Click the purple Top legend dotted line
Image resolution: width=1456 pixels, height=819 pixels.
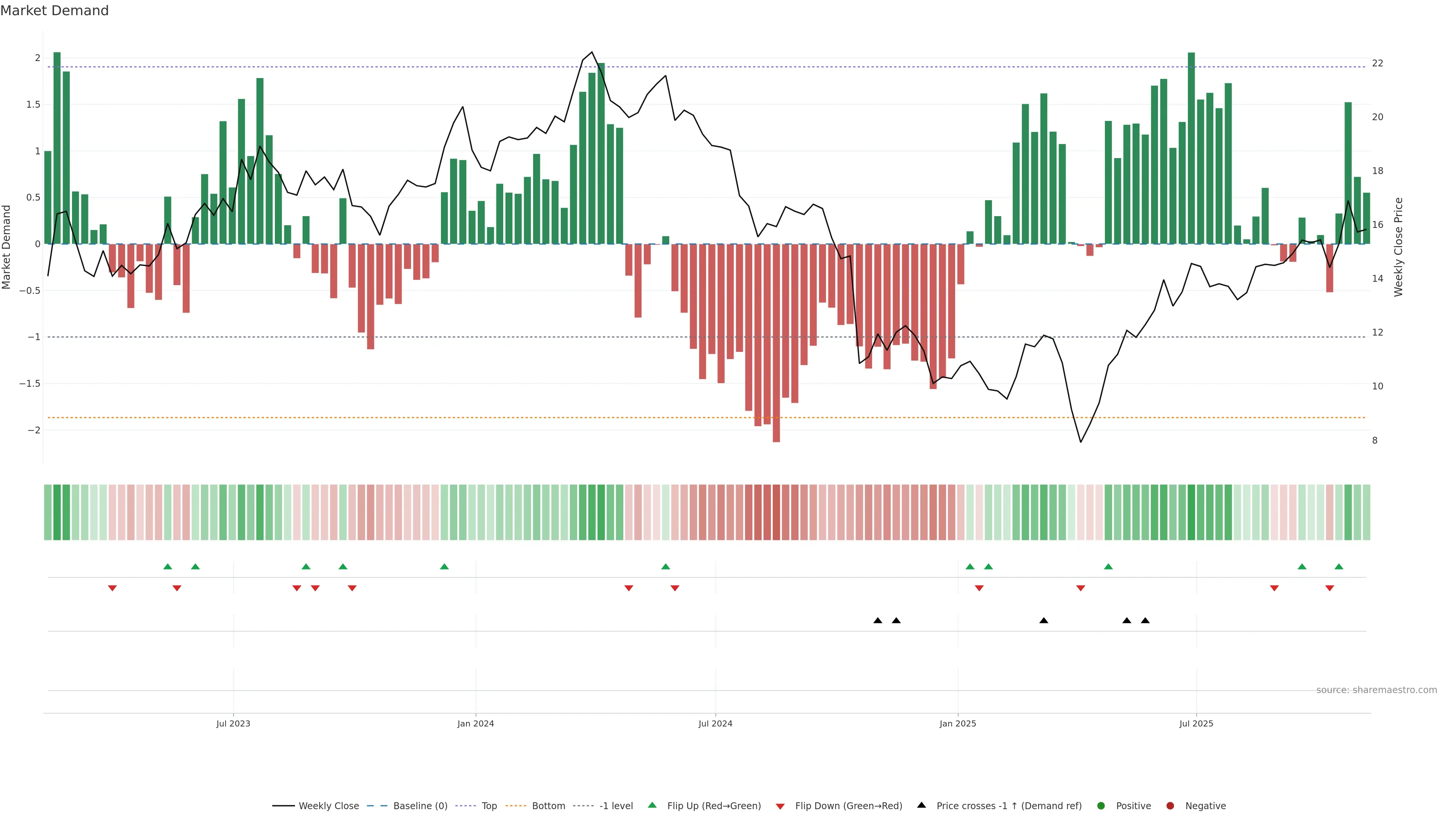(x=466, y=806)
